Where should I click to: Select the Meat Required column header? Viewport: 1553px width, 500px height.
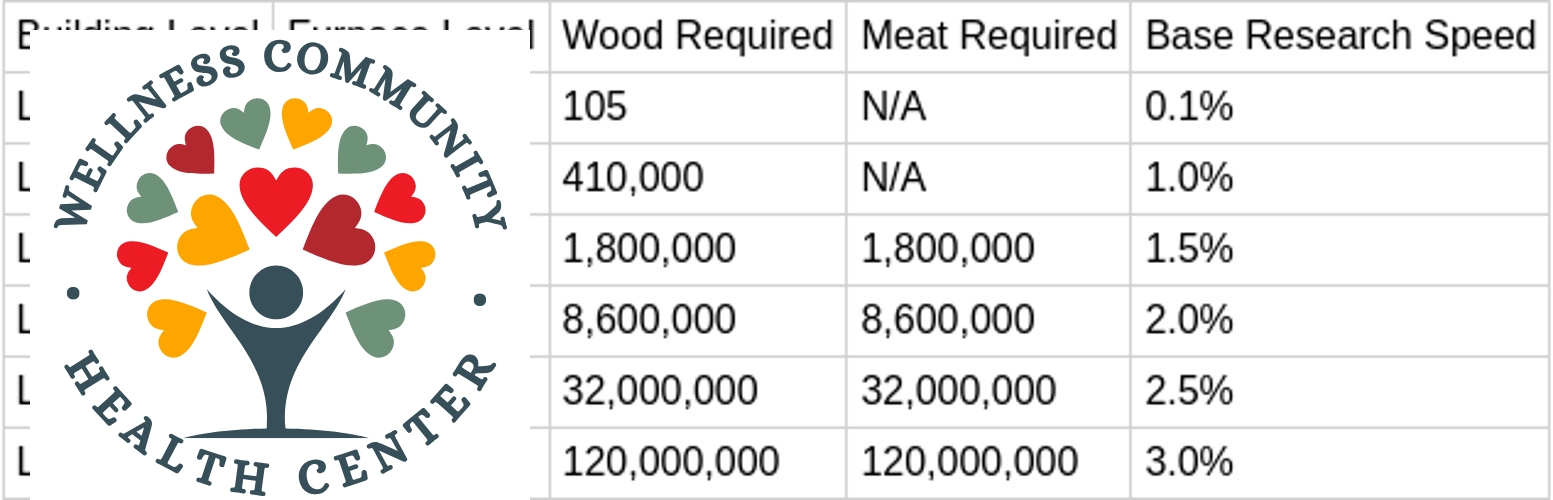coord(988,36)
